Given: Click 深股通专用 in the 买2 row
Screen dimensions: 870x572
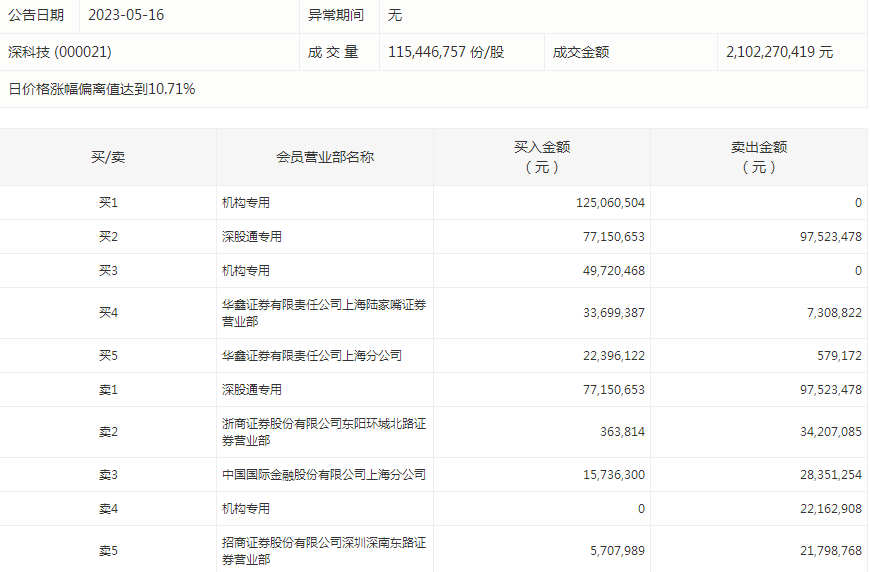Looking at the screenshot, I should click(x=252, y=237).
